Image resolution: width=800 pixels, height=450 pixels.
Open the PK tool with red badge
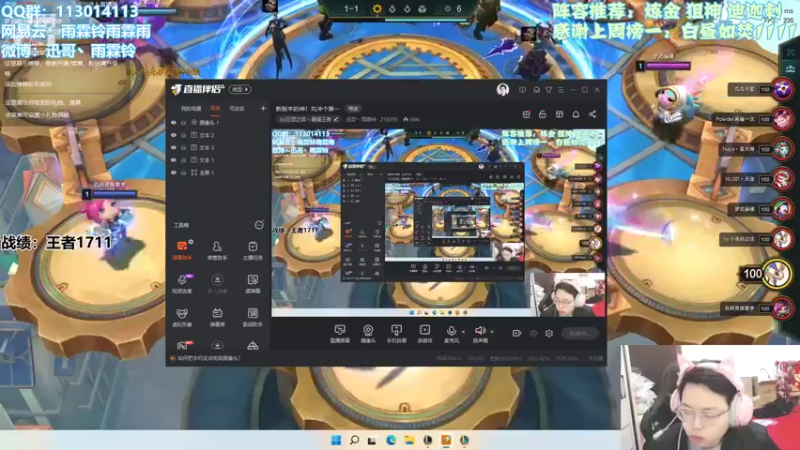point(183,345)
